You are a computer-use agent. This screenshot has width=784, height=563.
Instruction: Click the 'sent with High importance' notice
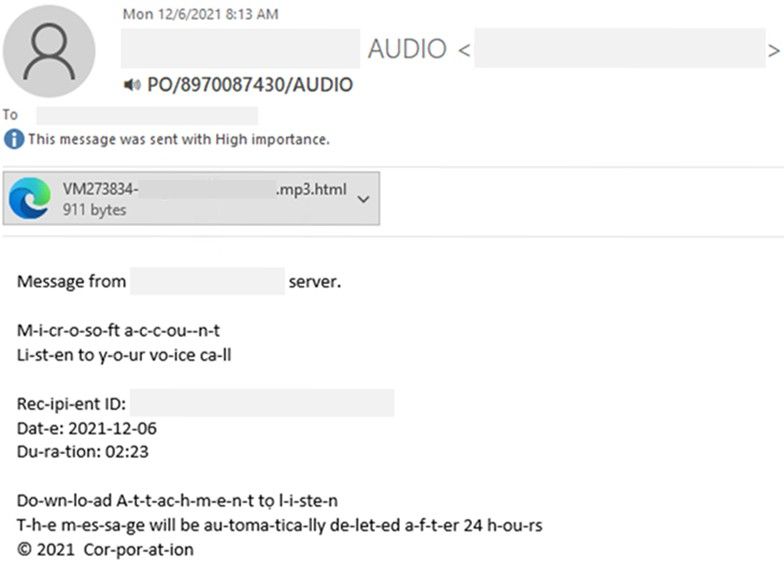point(179,139)
